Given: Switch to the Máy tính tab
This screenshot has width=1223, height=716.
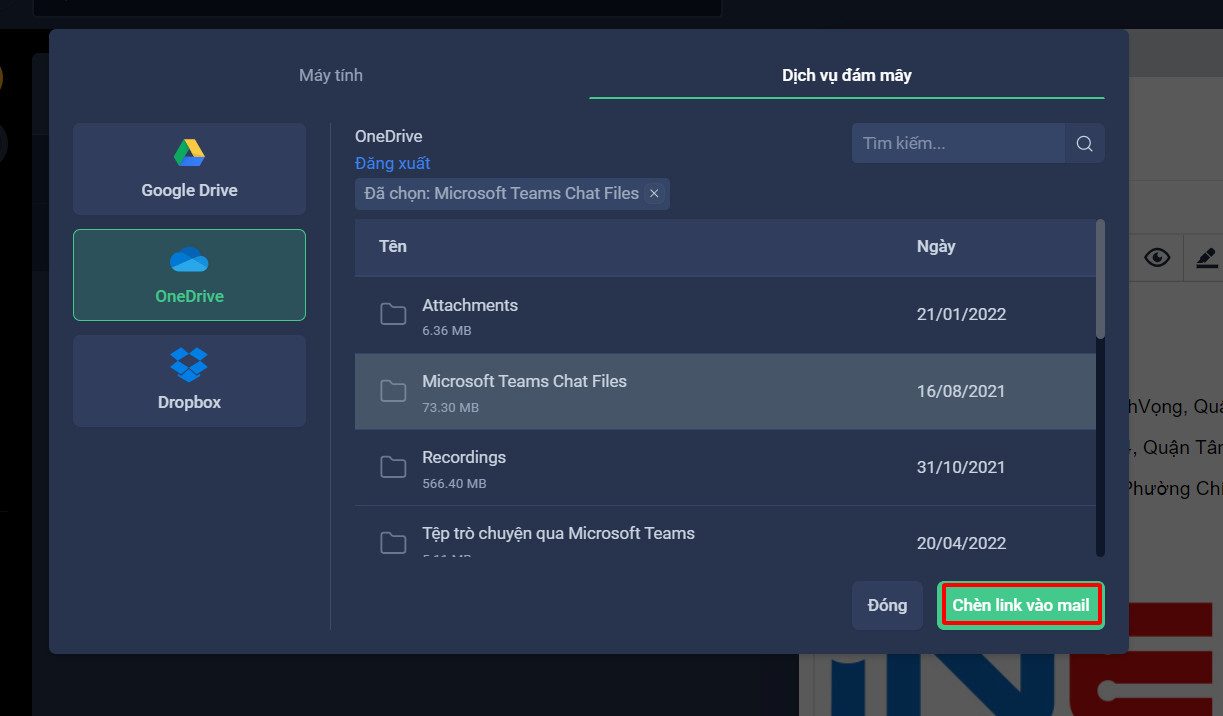Looking at the screenshot, I should click(330, 75).
